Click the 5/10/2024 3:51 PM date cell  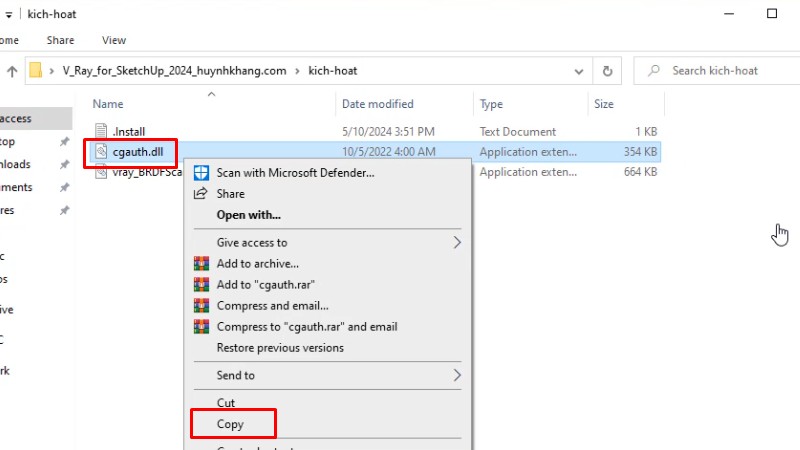388,132
